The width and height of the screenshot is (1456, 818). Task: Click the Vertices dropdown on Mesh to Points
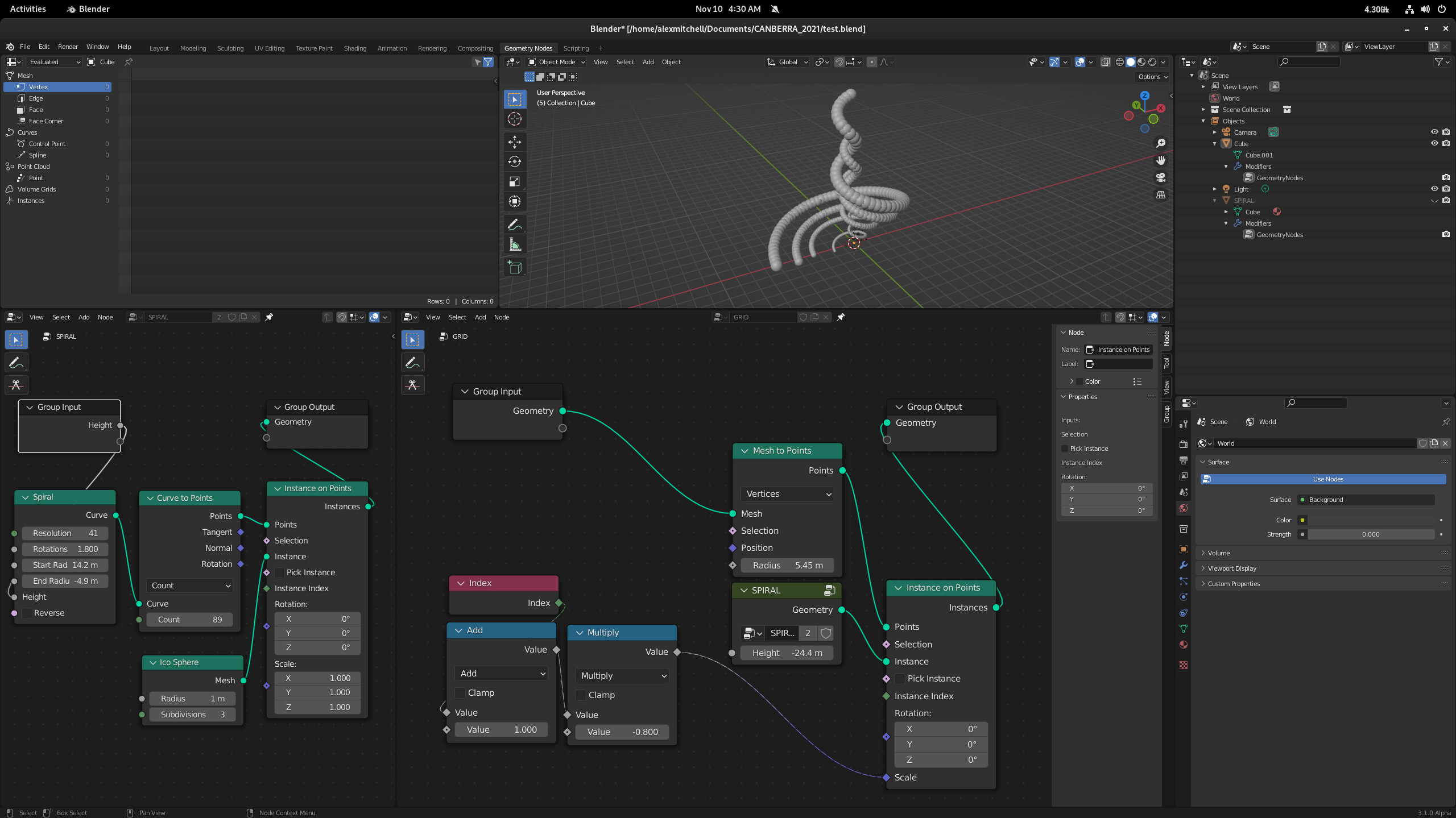pos(787,493)
